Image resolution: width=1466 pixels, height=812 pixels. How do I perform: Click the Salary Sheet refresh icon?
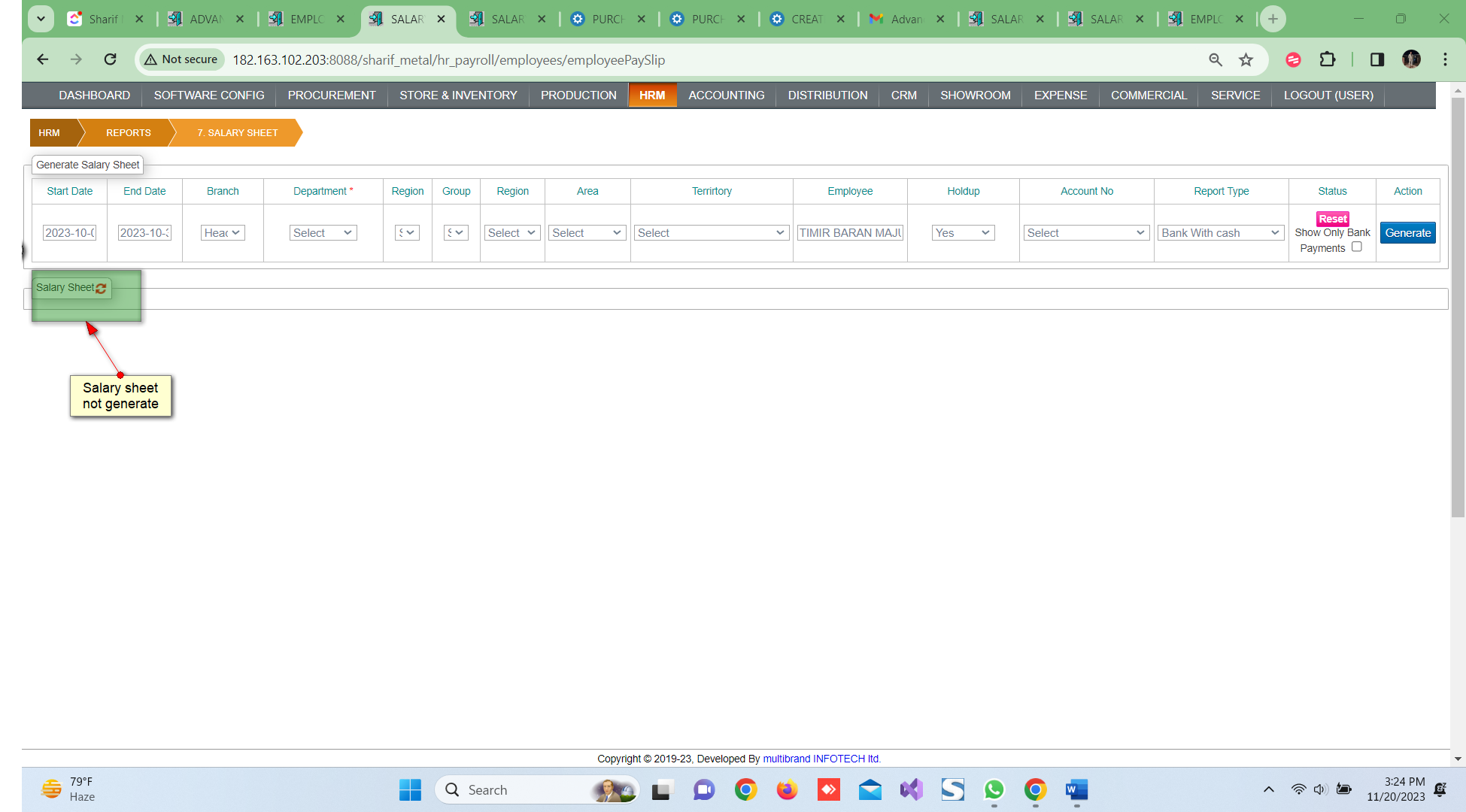101,289
